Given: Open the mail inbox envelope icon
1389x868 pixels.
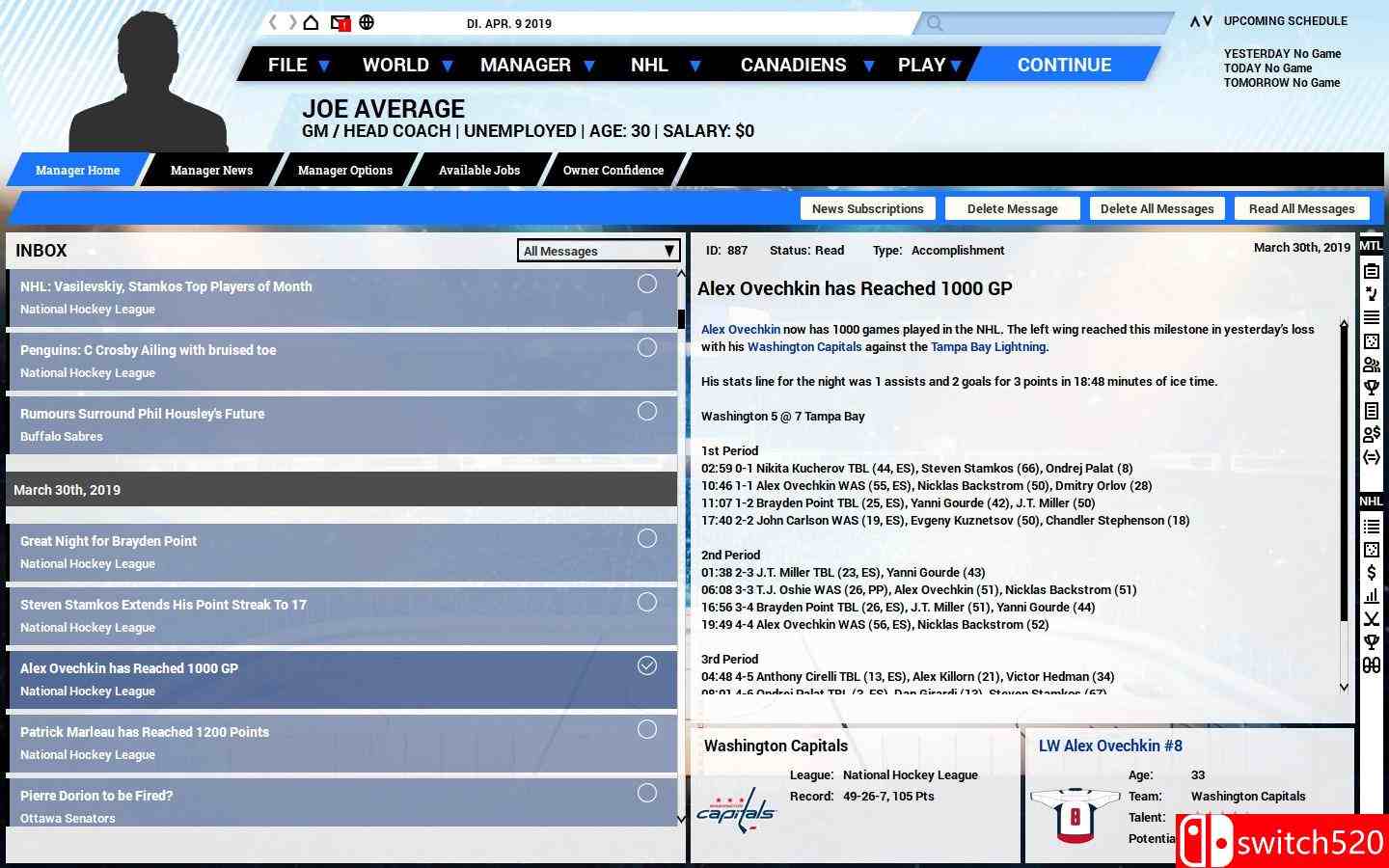Looking at the screenshot, I should pos(340,22).
